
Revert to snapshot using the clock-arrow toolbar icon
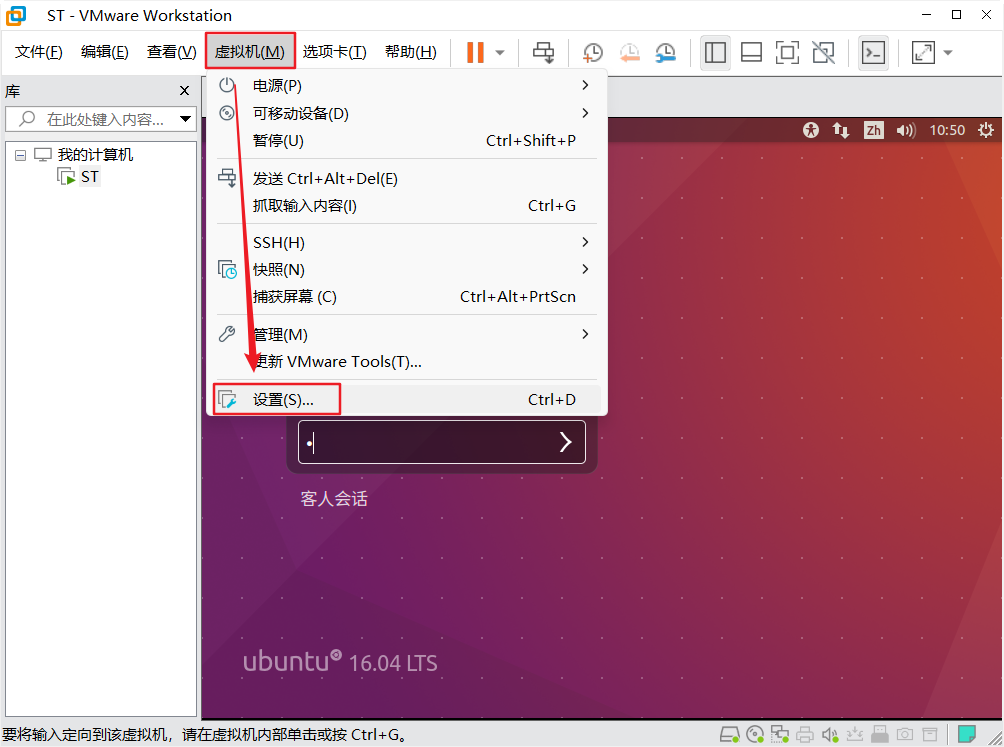click(629, 52)
